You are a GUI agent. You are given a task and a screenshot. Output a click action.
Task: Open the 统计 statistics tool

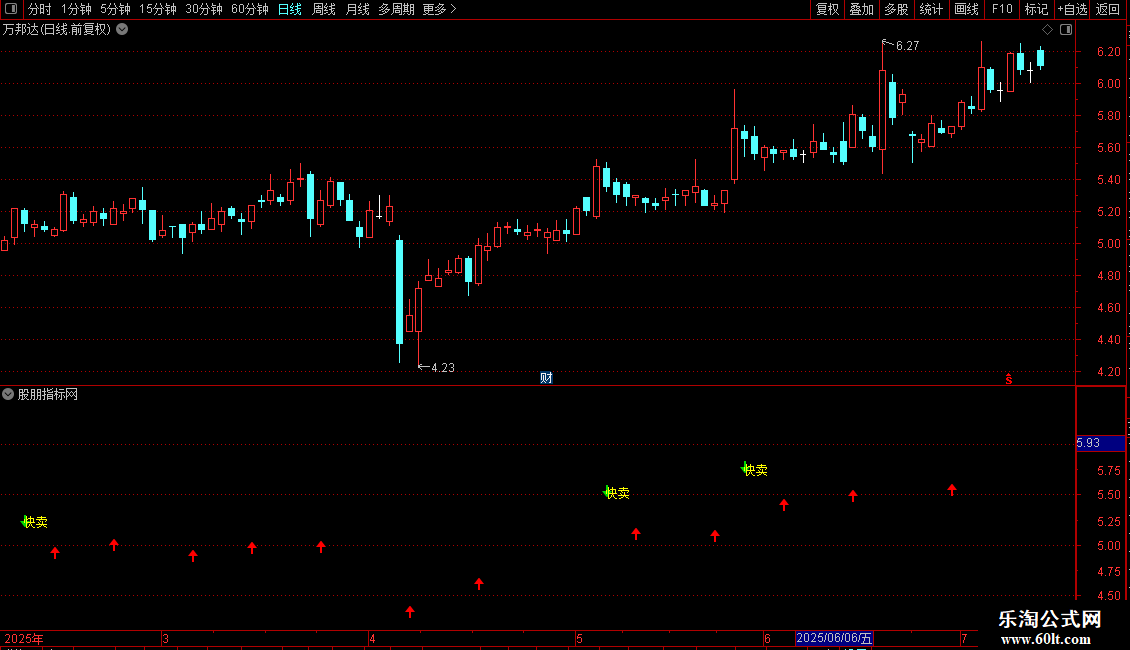[x=931, y=9]
